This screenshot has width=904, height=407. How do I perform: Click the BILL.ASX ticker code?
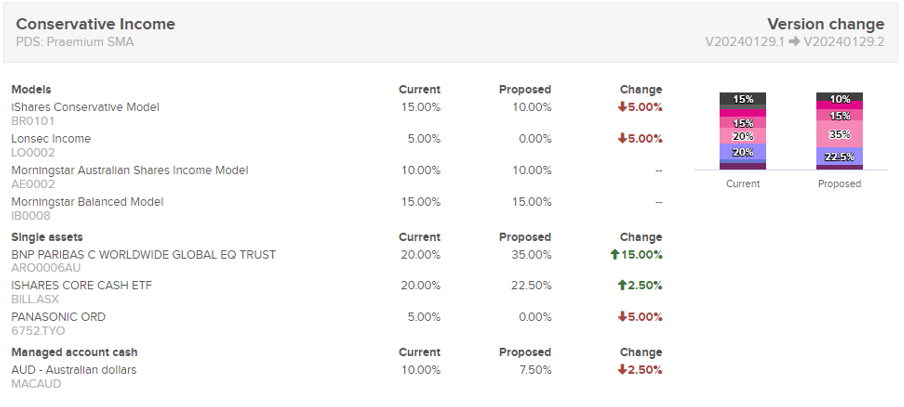point(35,300)
